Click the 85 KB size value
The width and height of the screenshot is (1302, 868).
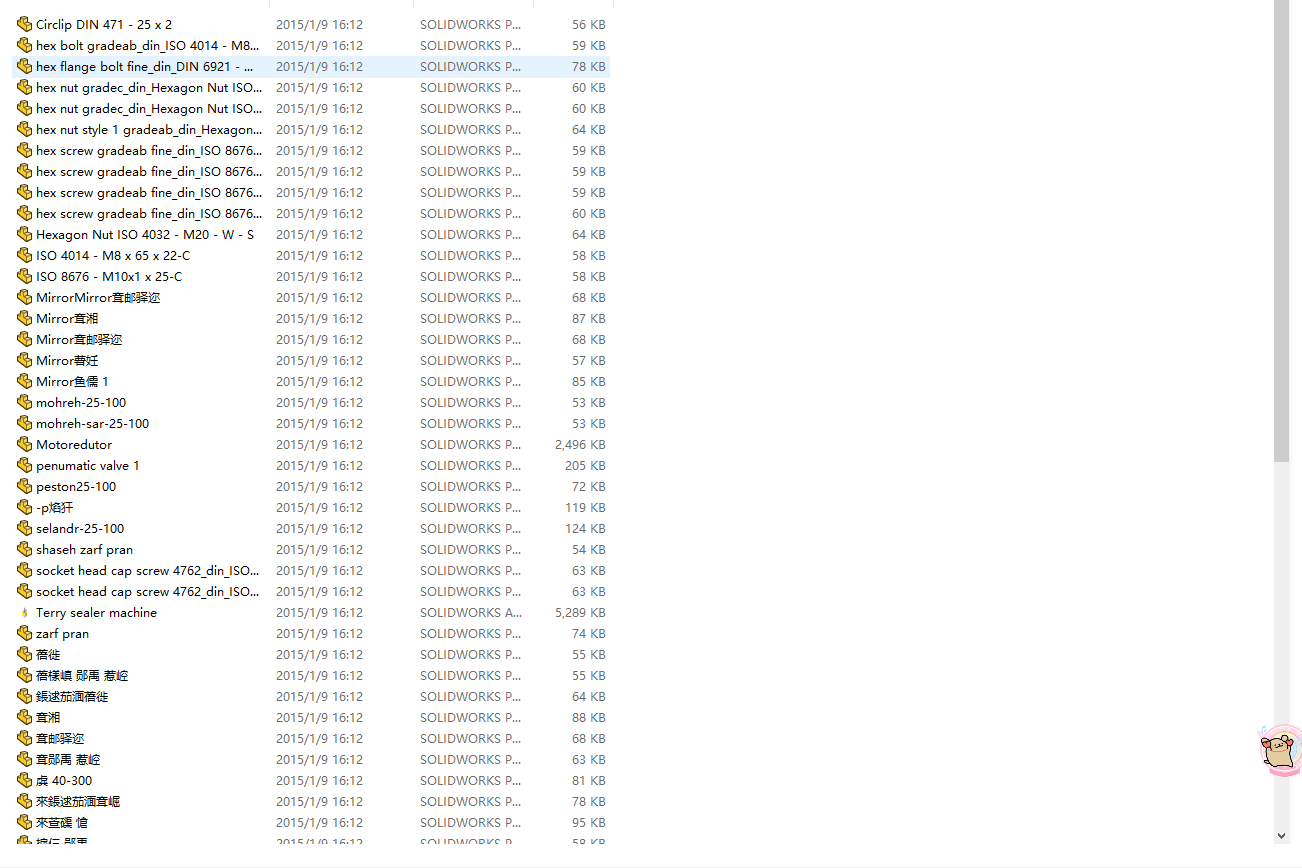pyautogui.click(x=589, y=381)
